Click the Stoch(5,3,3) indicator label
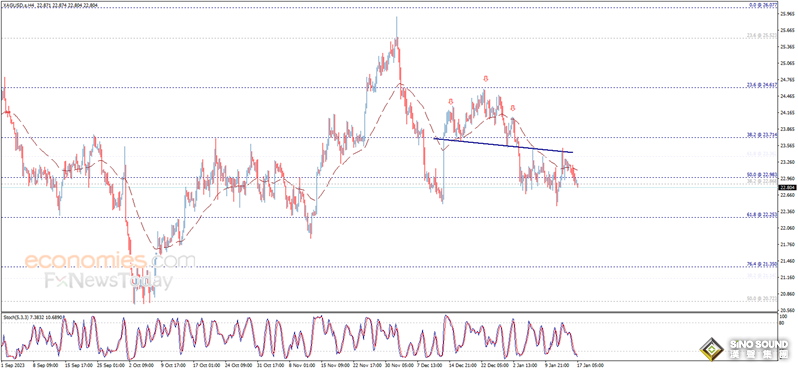The image size is (798, 371). (33, 317)
